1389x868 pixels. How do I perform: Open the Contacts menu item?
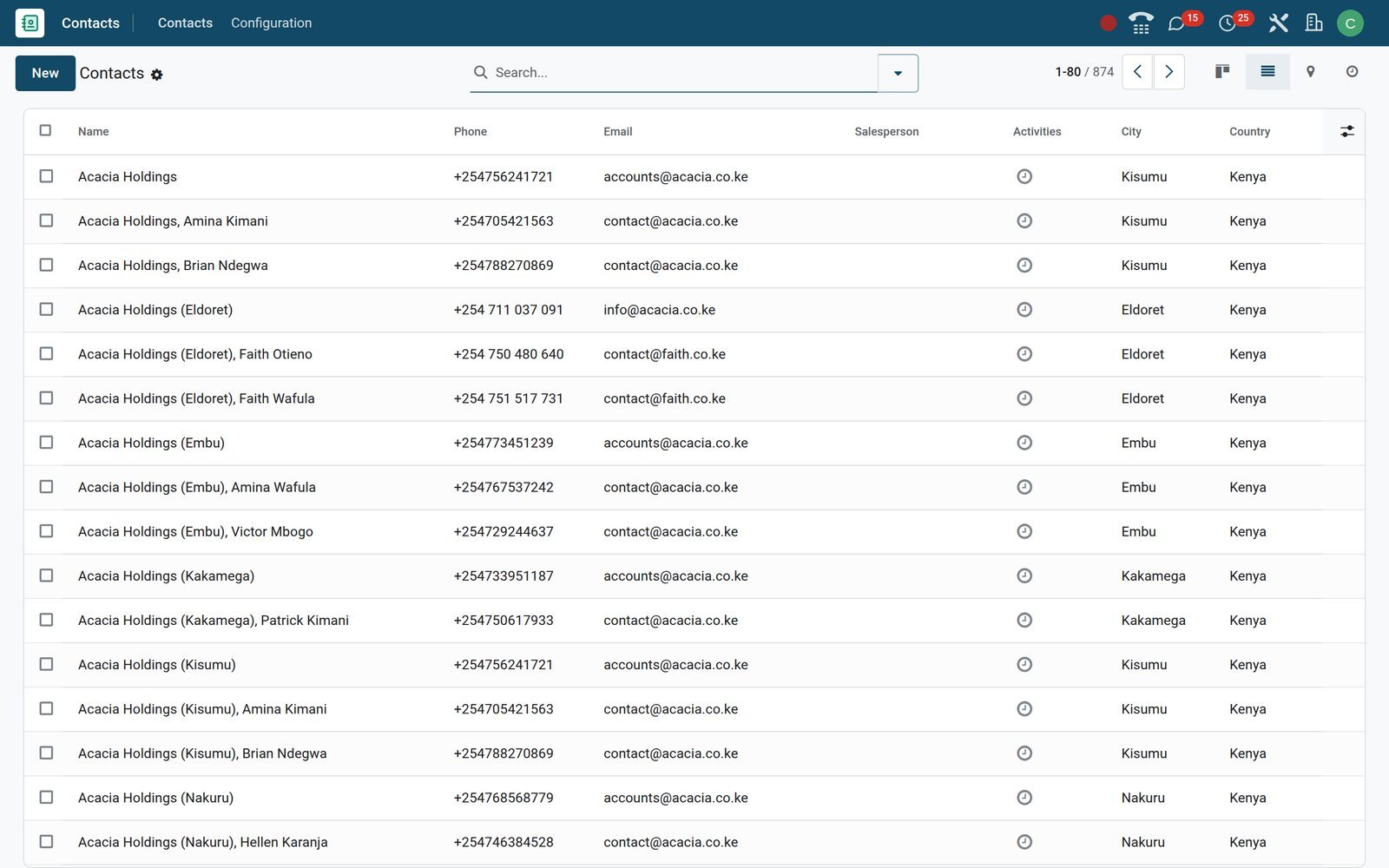point(185,23)
